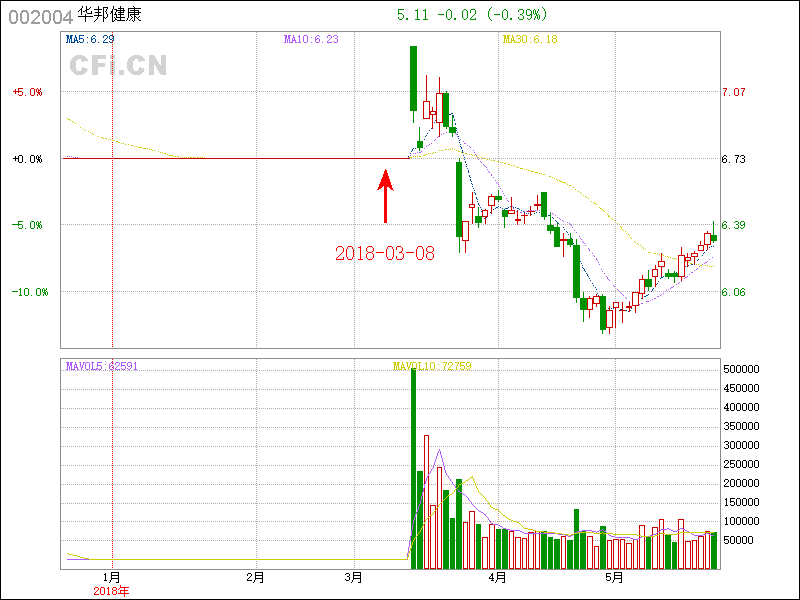Screen dimensions: 800x600
Task: Click the 2月 month label
Action: point(255,578)
